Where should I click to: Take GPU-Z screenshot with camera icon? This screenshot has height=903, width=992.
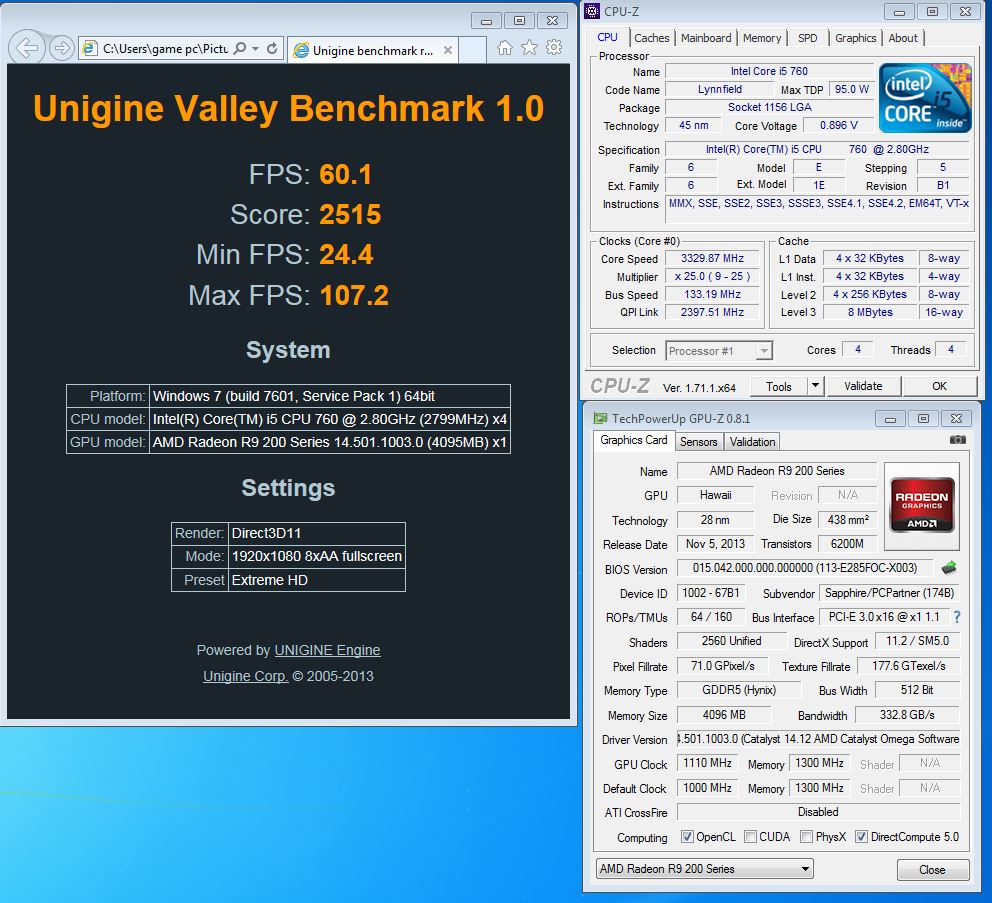tap(957, 439)
